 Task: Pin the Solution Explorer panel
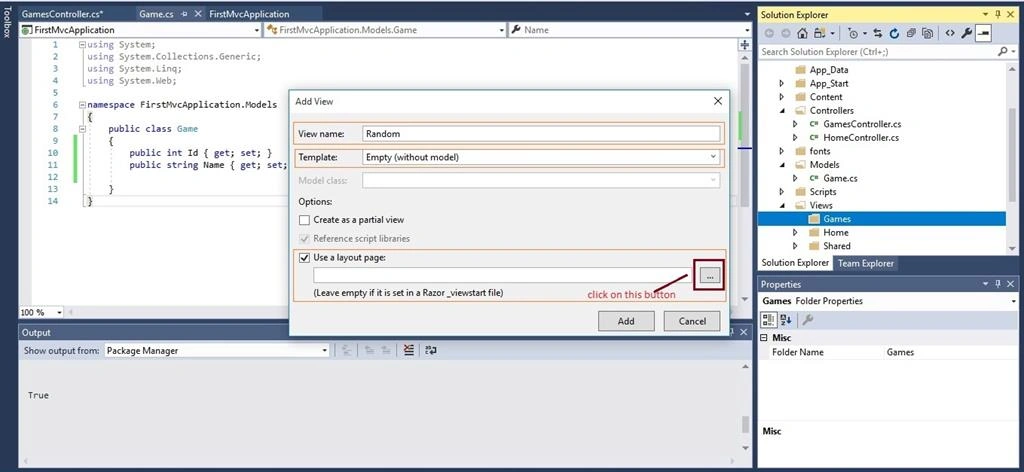click(997, 14)
